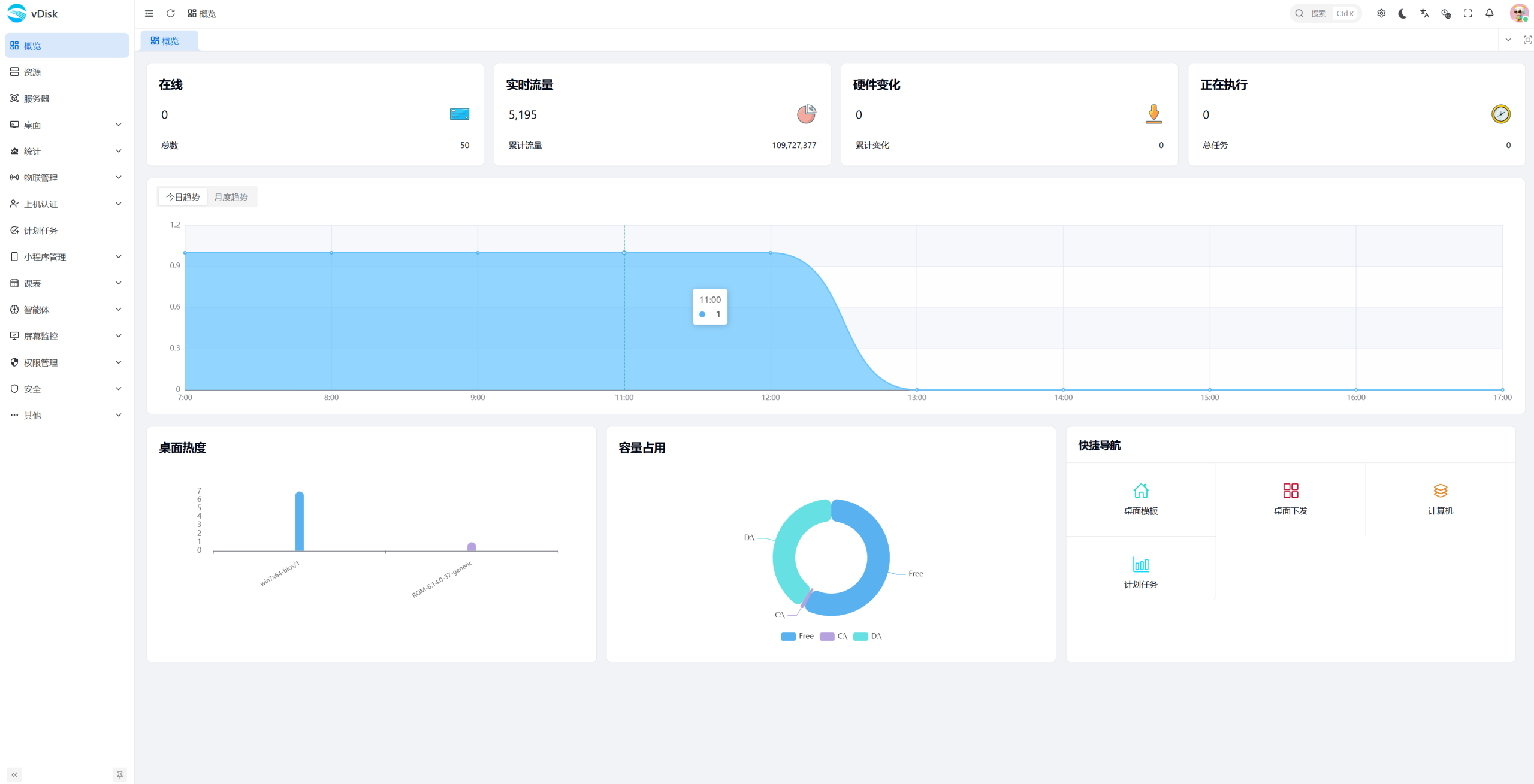
Task: Toggle dark mode moon icon
Action: [x=1403, y=13]
